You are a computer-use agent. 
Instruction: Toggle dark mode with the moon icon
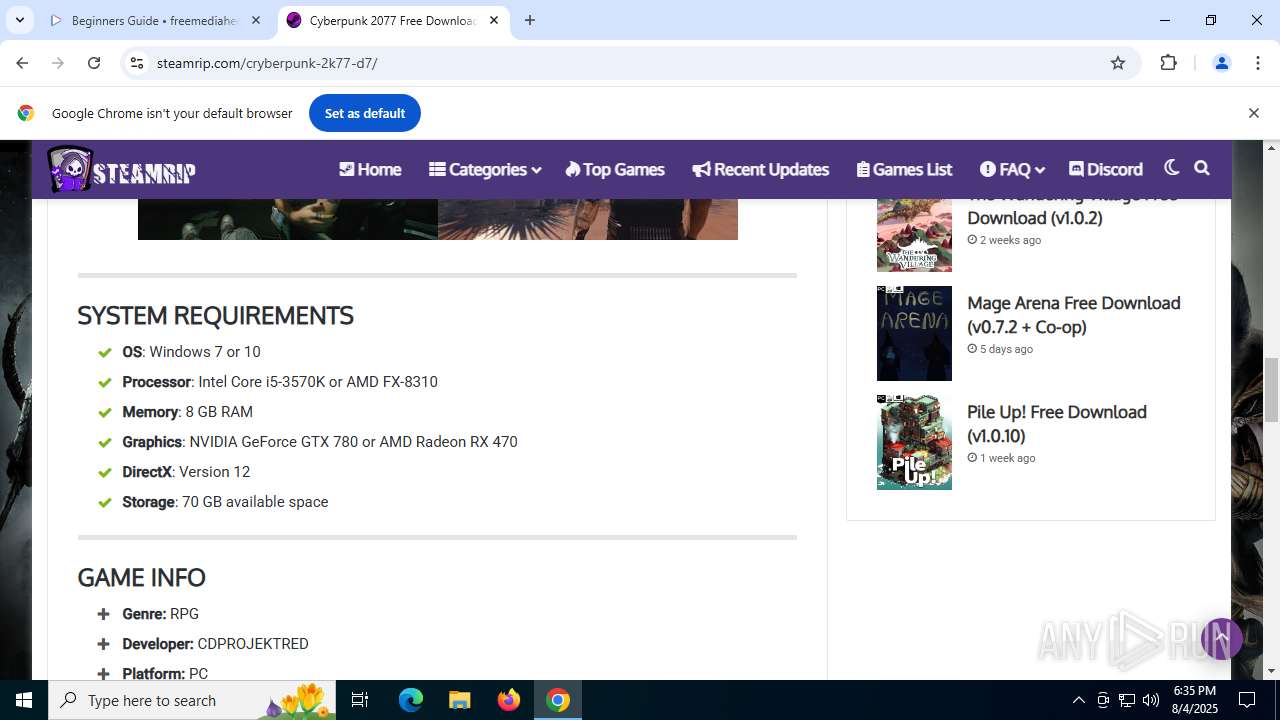[x=1172, y=168]
